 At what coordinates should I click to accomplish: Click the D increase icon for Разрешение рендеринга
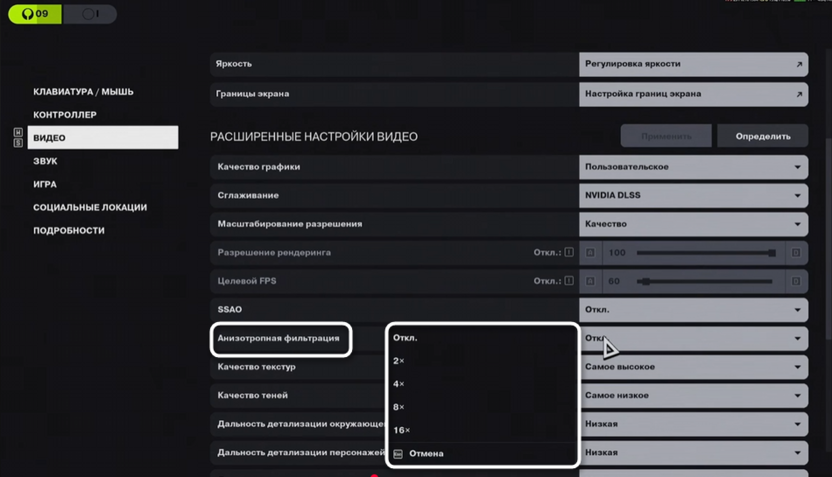(x=796, y=253)
